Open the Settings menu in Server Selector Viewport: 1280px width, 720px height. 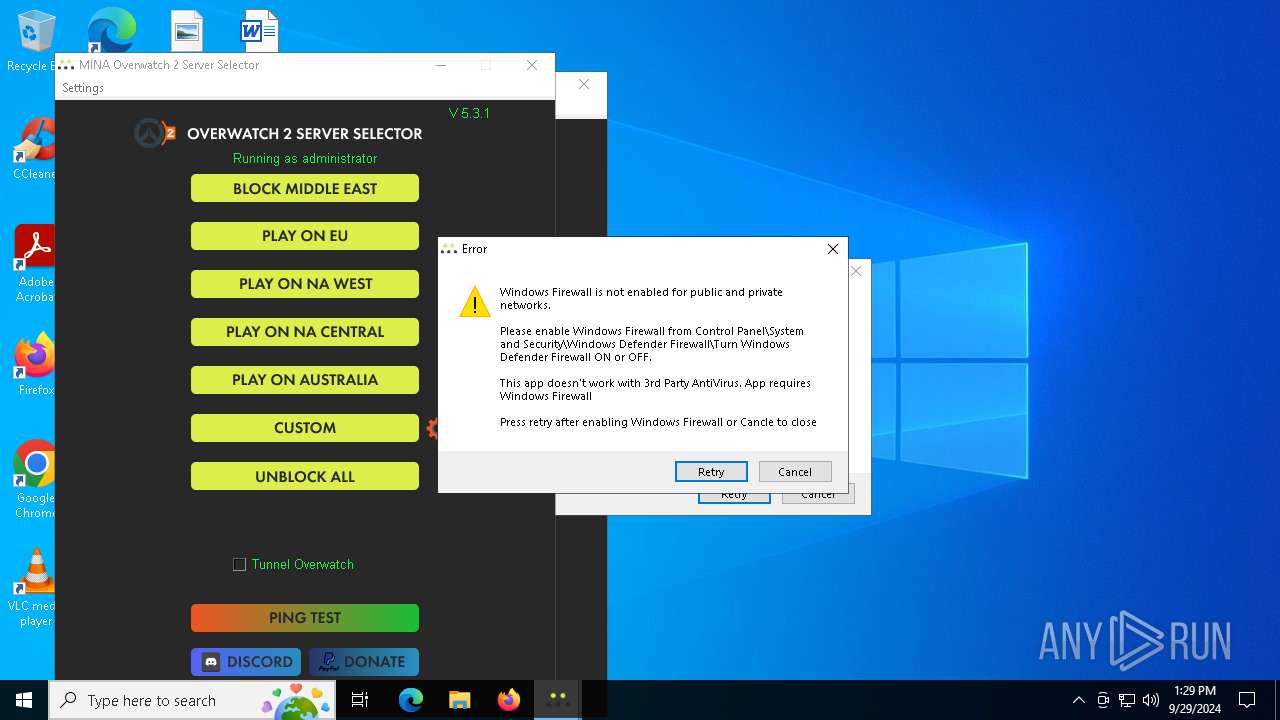tap(83, 88)
